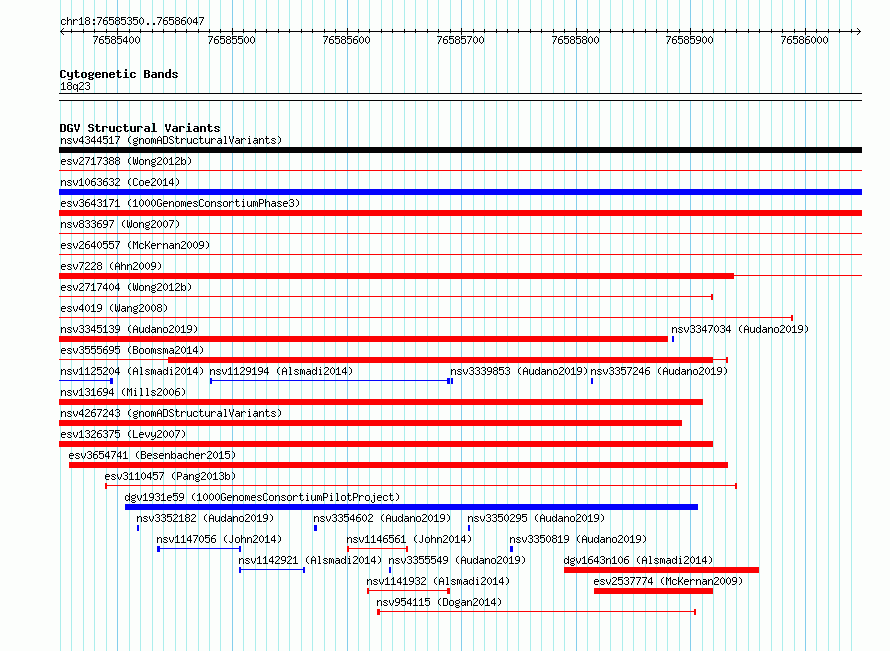
Task: Click the esv7228 (Ahn2009) label
Action: 111,266
